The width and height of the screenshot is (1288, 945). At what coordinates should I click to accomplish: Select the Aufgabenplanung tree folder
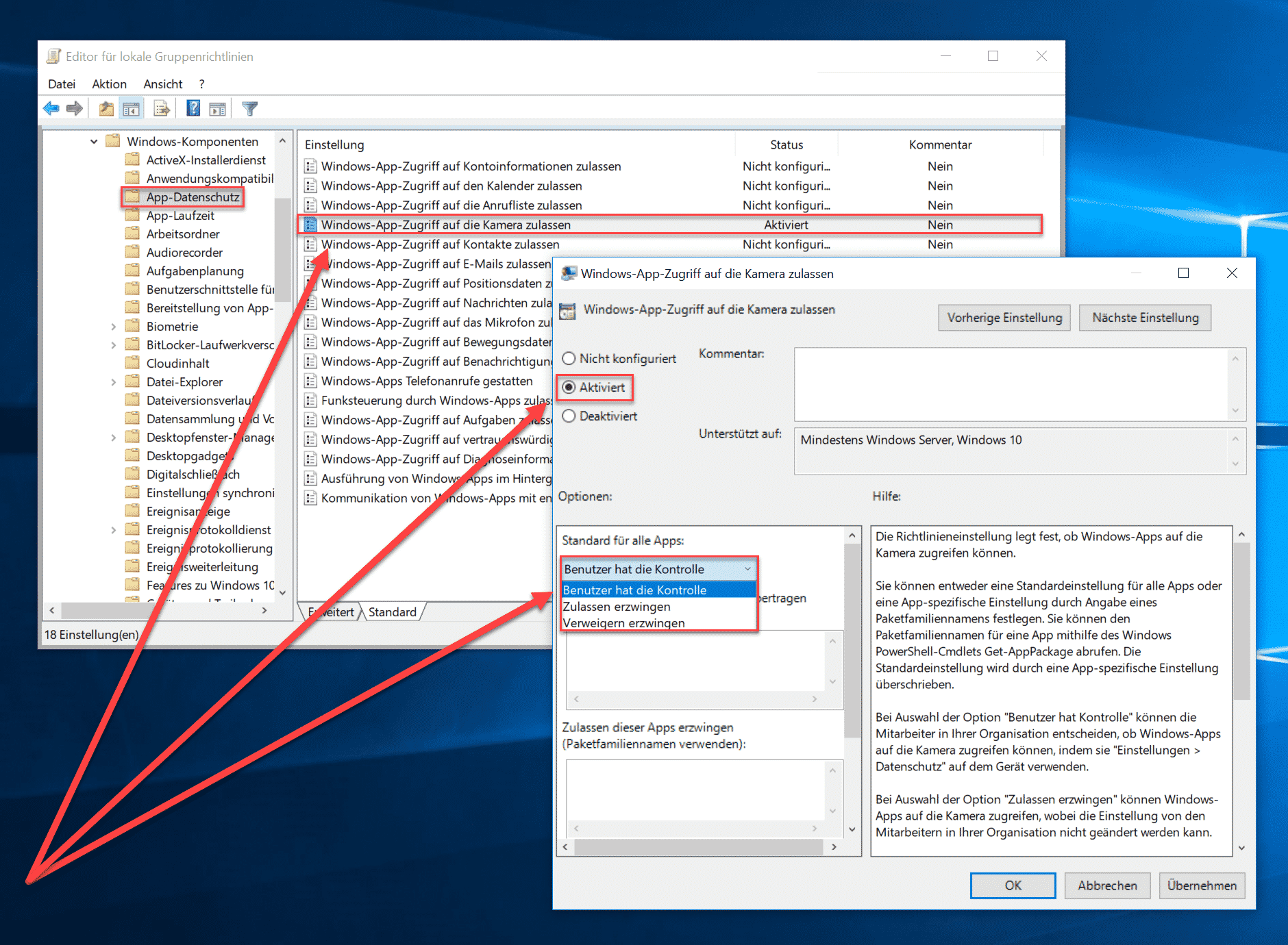195,270
